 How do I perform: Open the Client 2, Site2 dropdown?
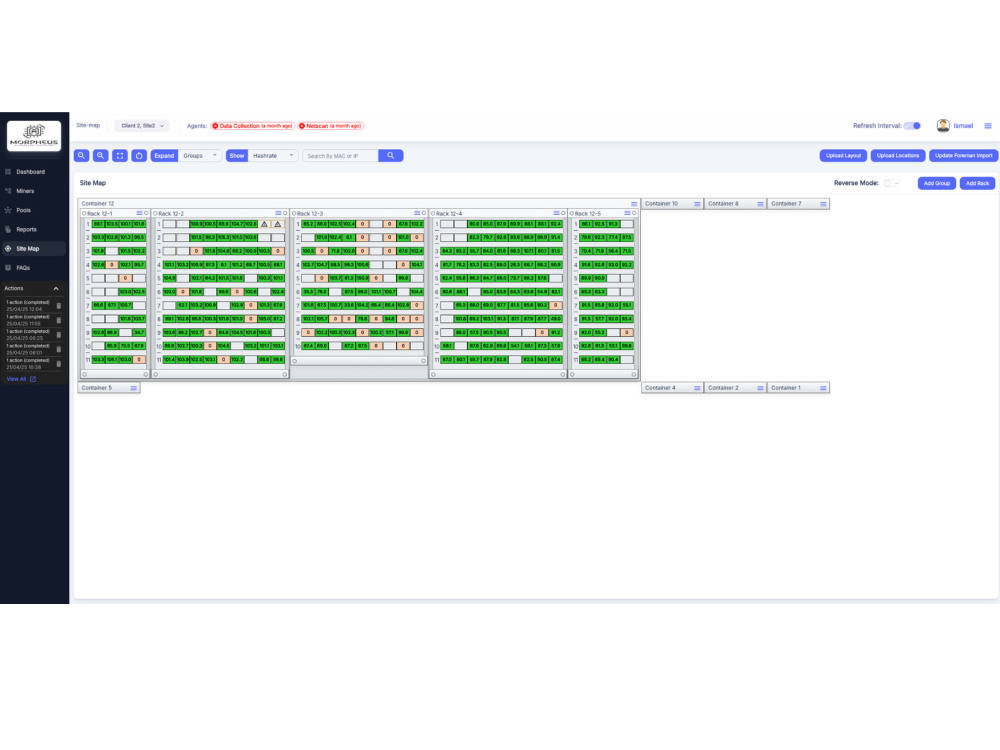pyautogui.click(x=142, y=126)
